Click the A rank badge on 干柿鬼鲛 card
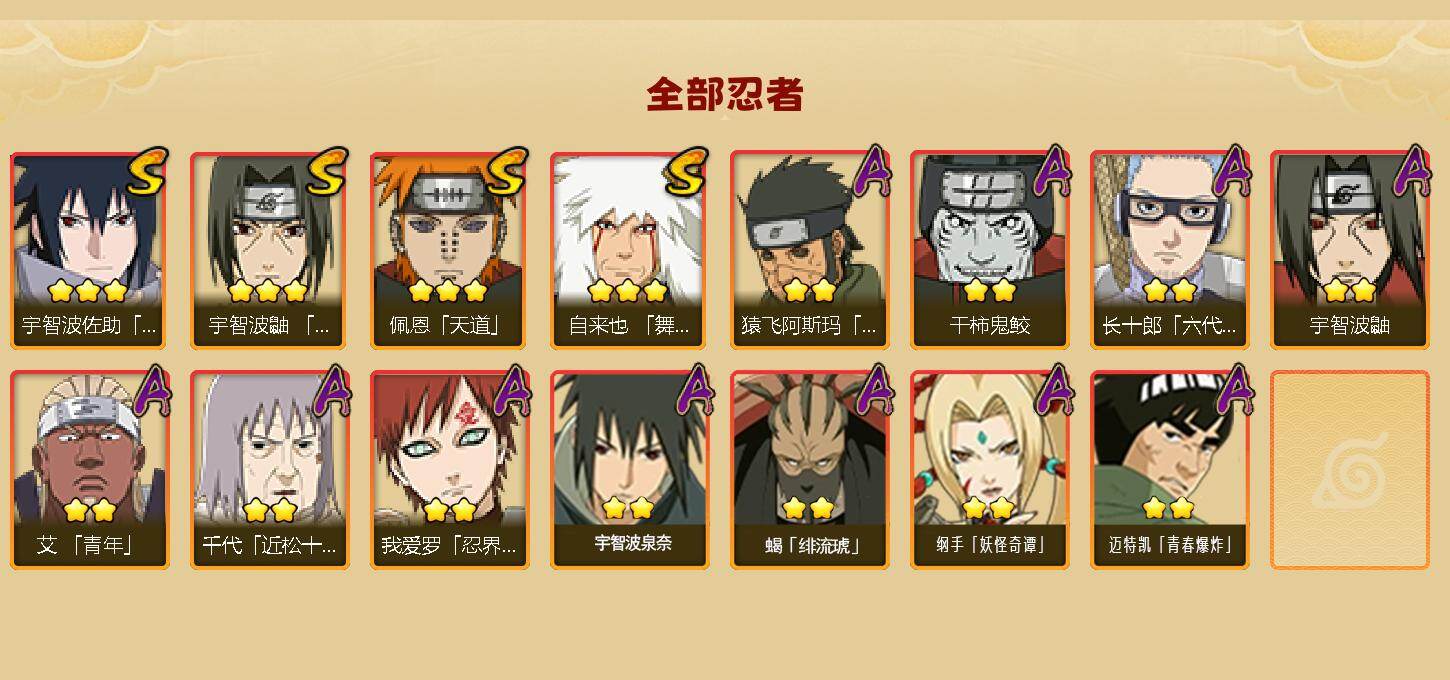 click(x=1051, y=170)
